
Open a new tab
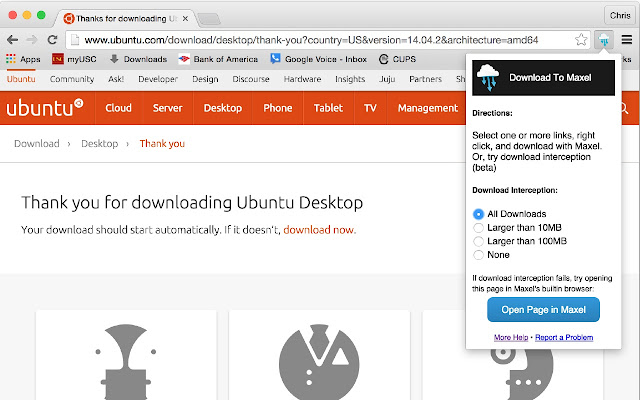coord(209,19)
